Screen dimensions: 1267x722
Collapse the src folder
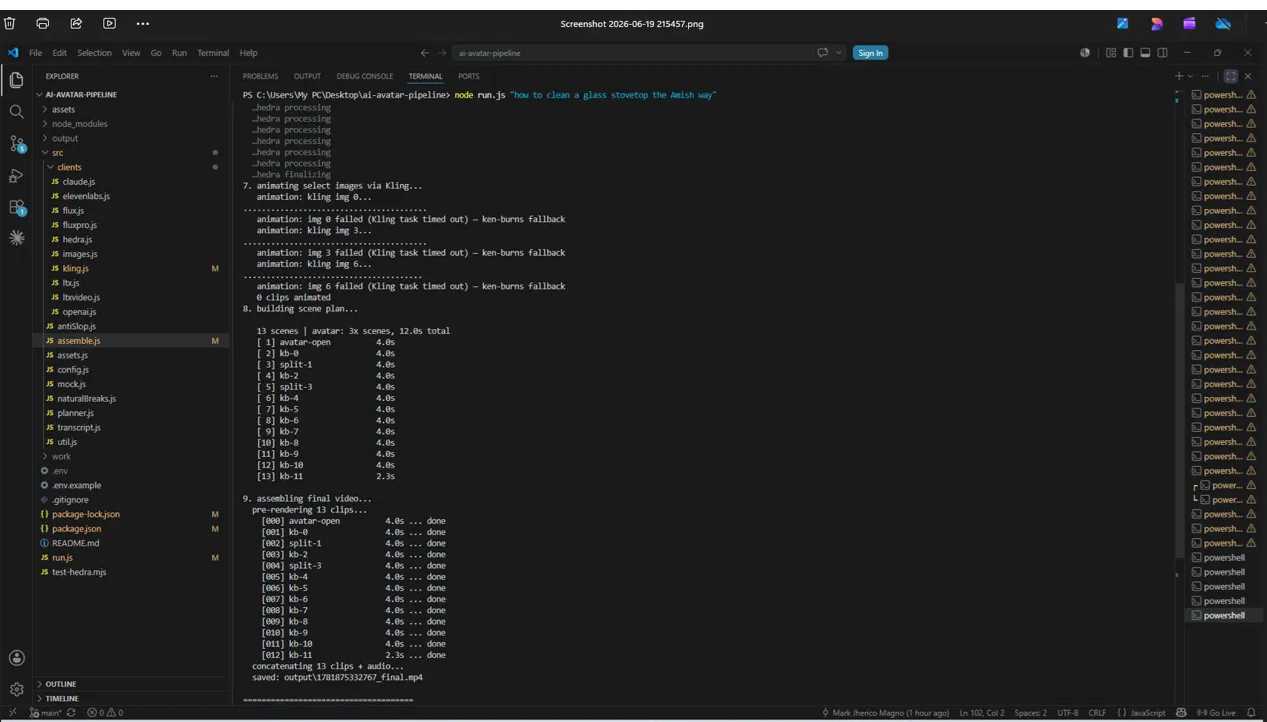pos(58,153)
